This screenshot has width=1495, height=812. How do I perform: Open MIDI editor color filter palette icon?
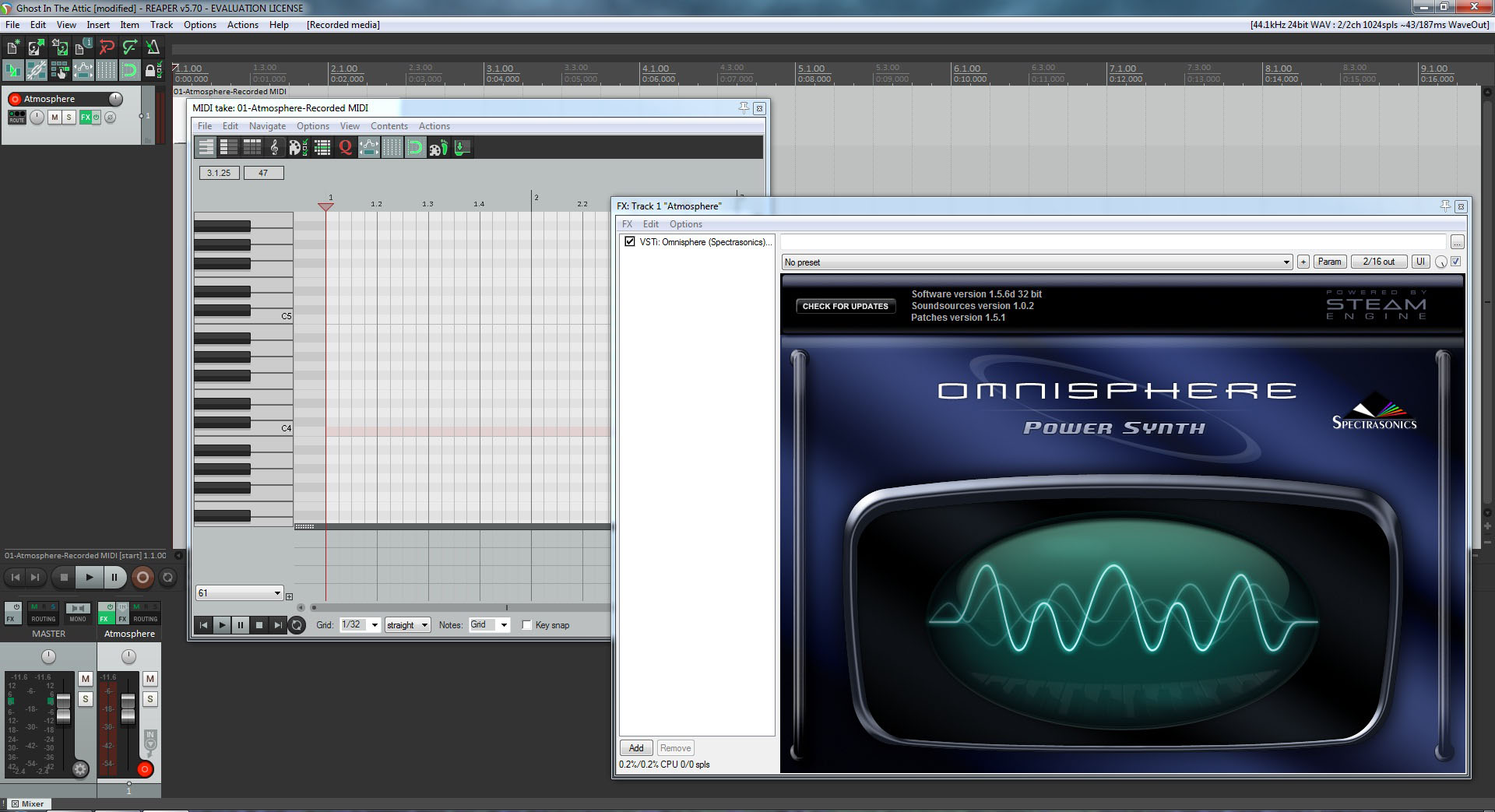[x=298, y=147]
